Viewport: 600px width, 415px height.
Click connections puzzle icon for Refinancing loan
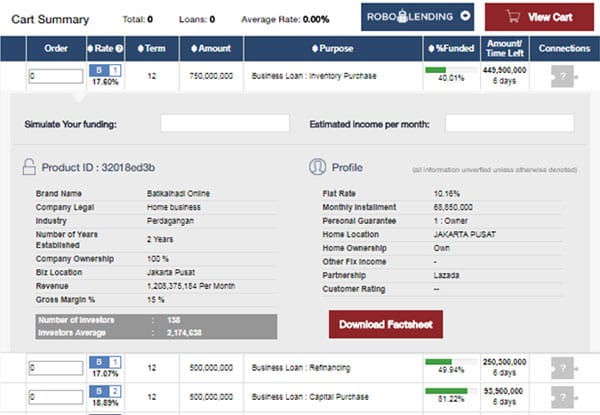(565, 366)
